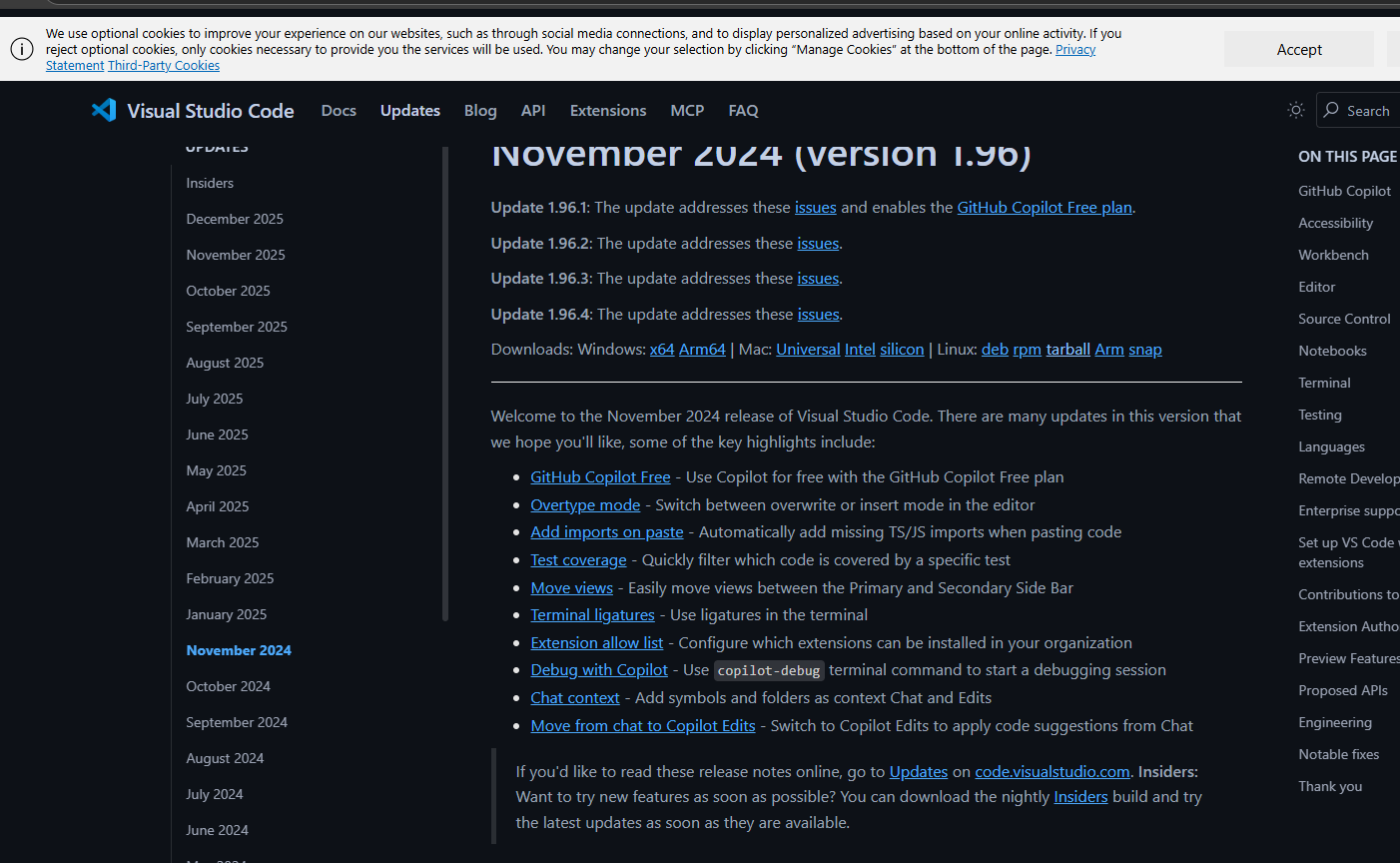Open the Add imports on paste link
The width and height of the screenshot is (1400, 863).
coord(607,532)
